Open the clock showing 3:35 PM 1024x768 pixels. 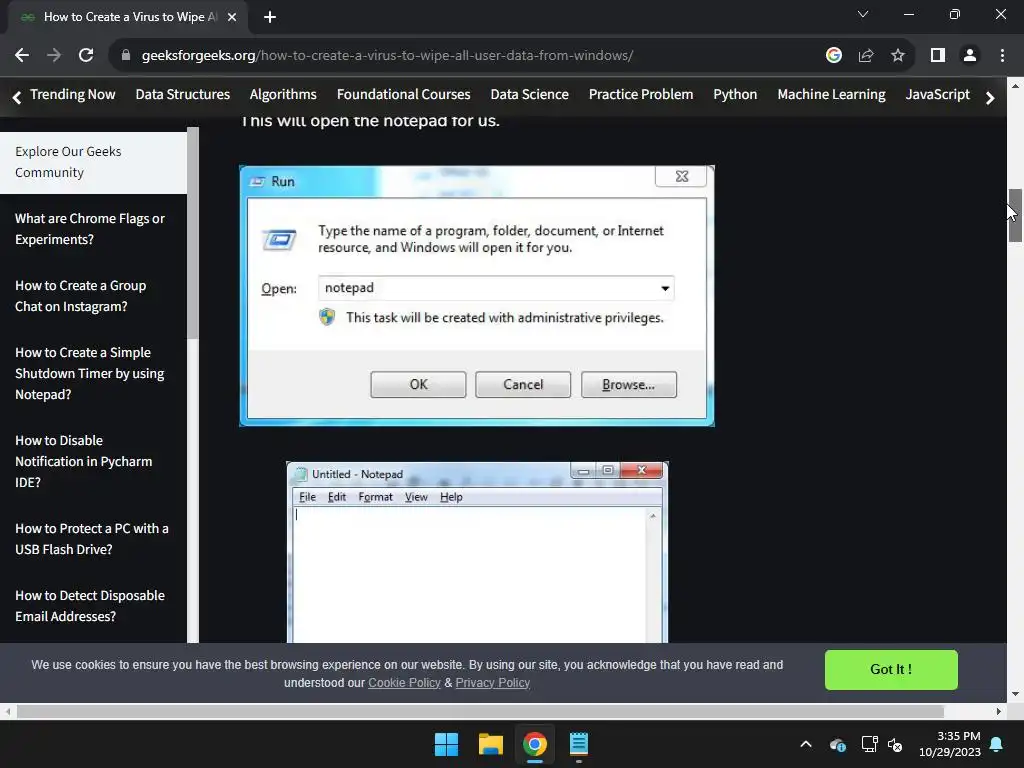950,744
